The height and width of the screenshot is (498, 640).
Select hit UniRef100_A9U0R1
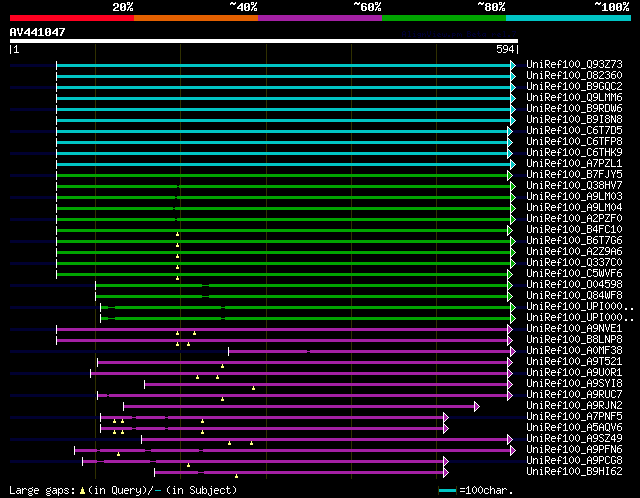[574, 373]
